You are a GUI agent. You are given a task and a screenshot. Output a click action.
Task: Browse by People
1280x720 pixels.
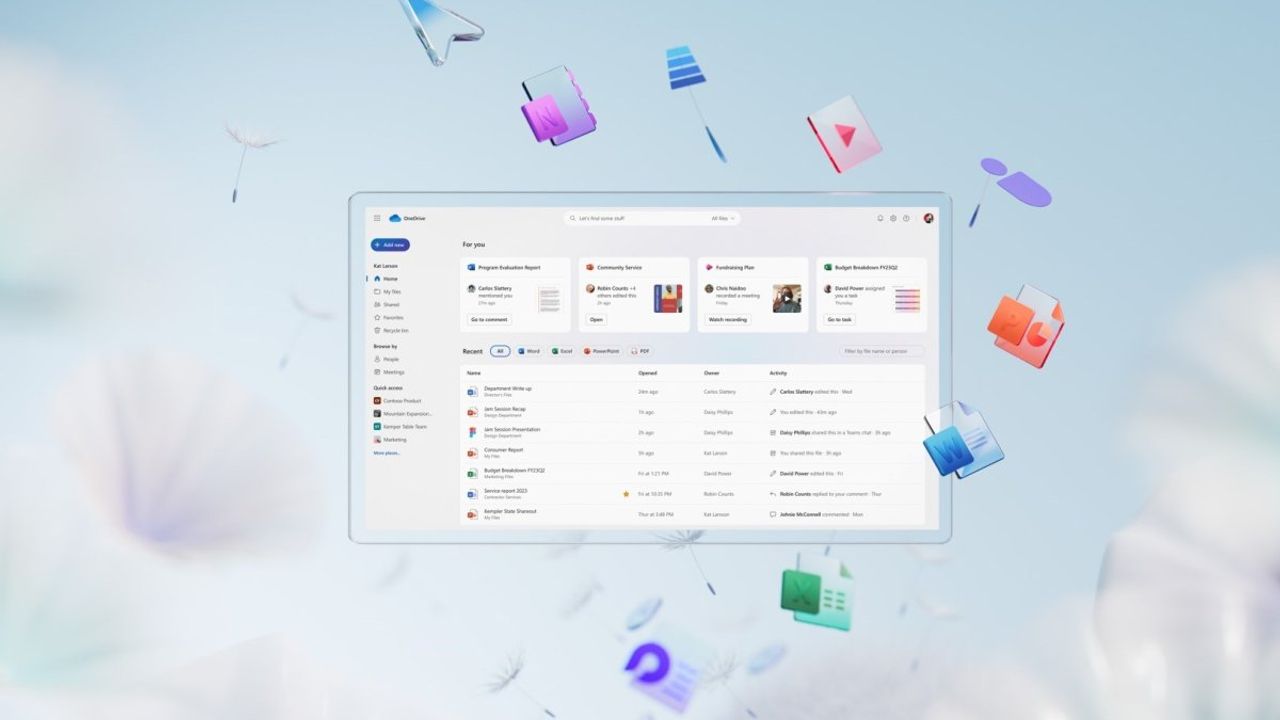point(386,359)
